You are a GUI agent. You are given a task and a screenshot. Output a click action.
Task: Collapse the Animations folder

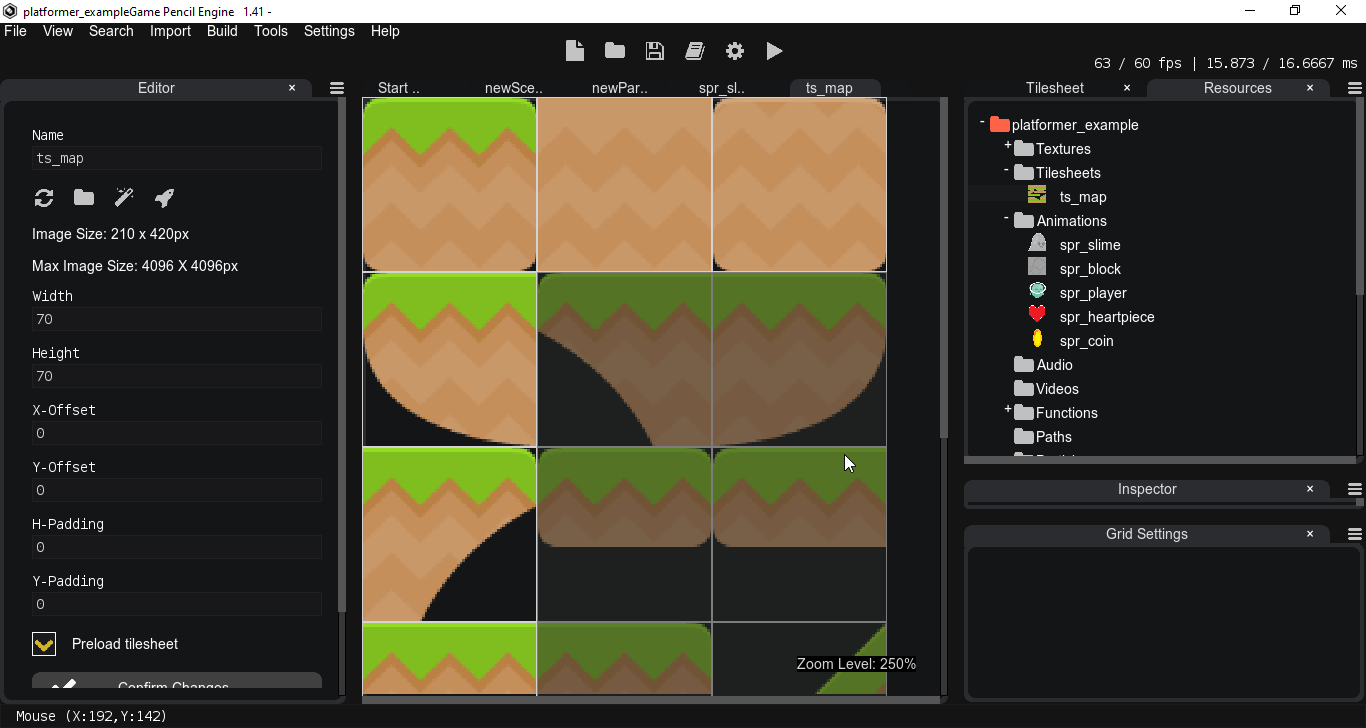[x=1007, y=218]
